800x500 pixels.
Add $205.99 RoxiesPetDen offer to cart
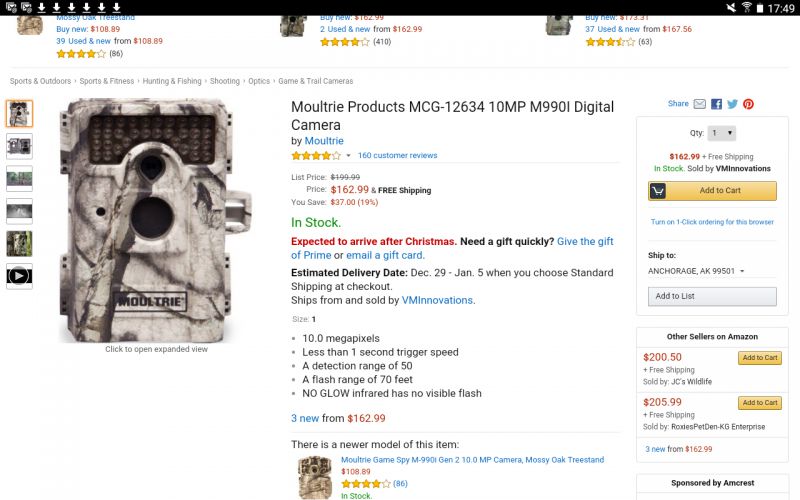760,403
